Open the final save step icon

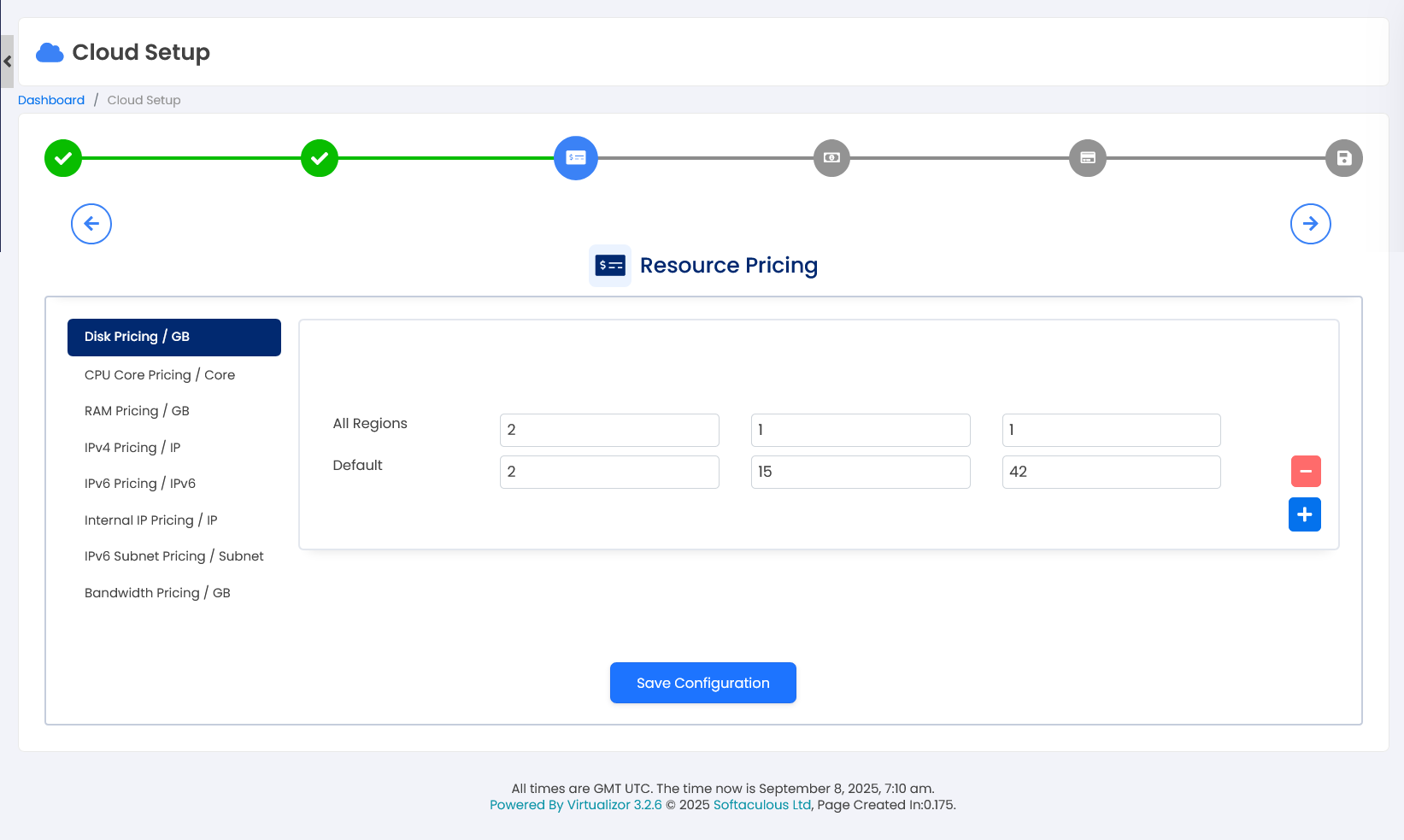[x=1343, y=158]
